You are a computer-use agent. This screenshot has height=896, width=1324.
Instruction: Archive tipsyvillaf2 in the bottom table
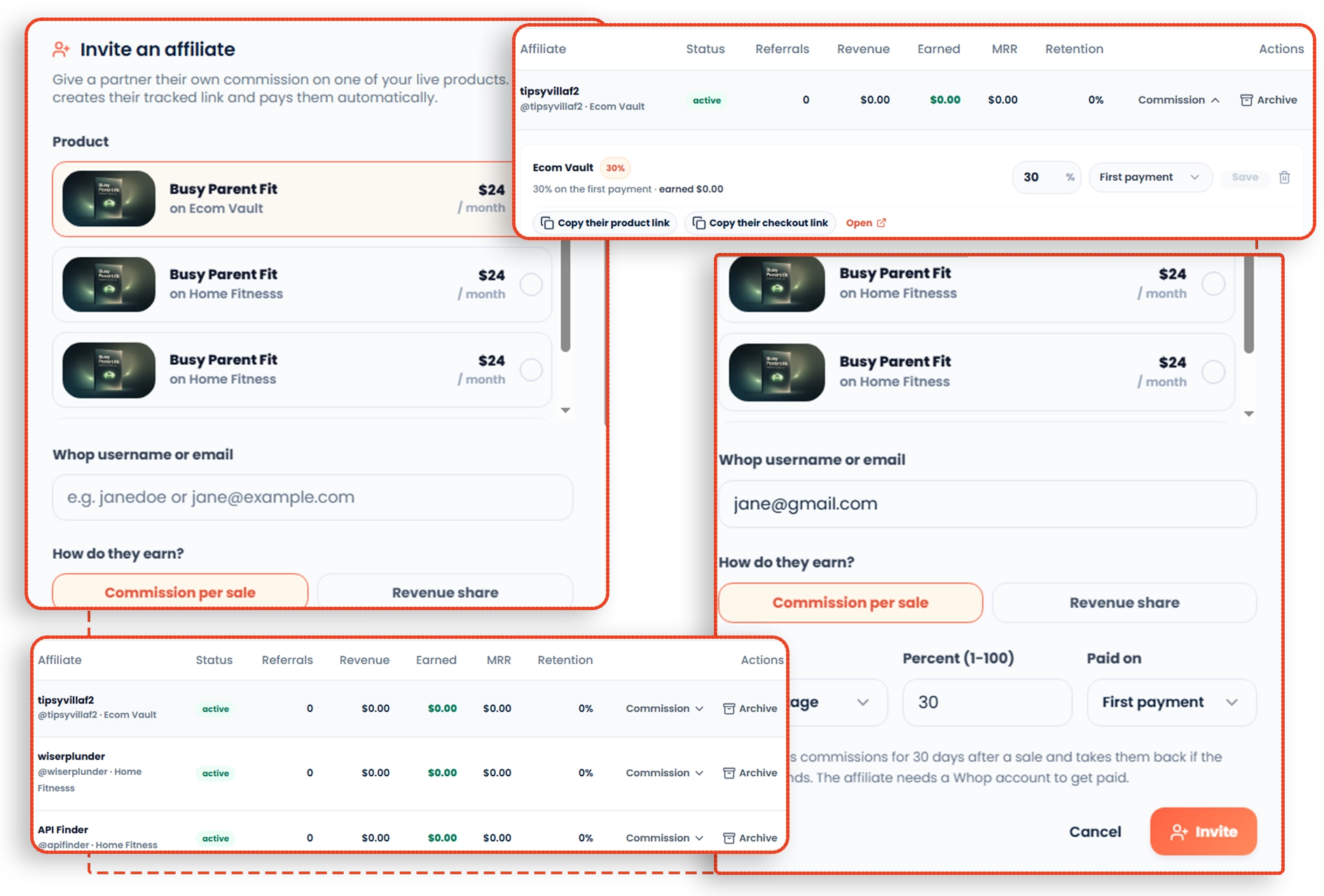[750, 708]
